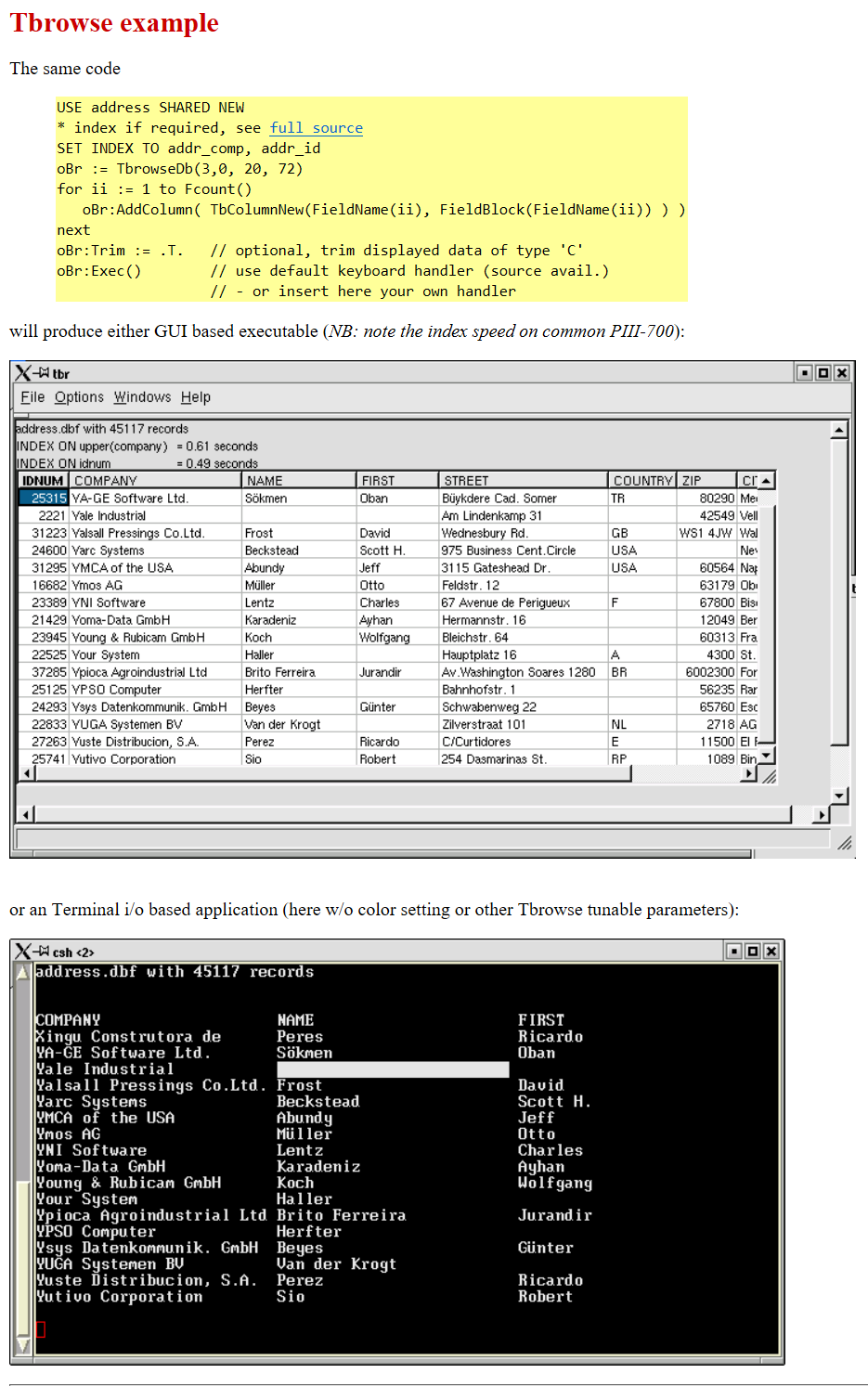This screenshot has width=868, height=1386.
Task: Click the STREET column header
Action: click(523, 481)
